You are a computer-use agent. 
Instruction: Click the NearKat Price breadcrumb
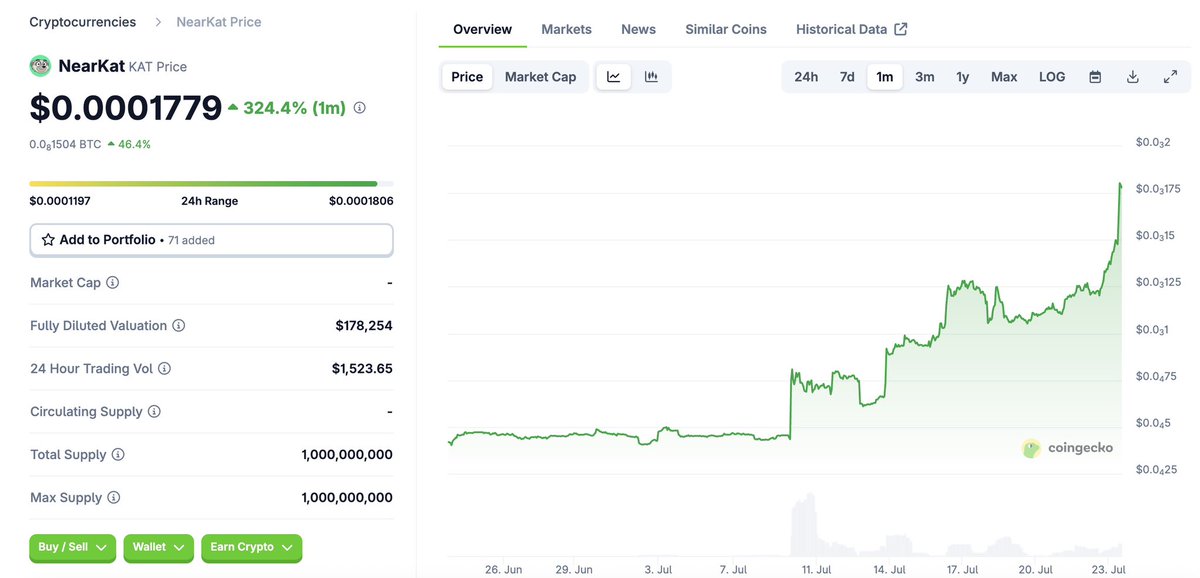[219, 22]
